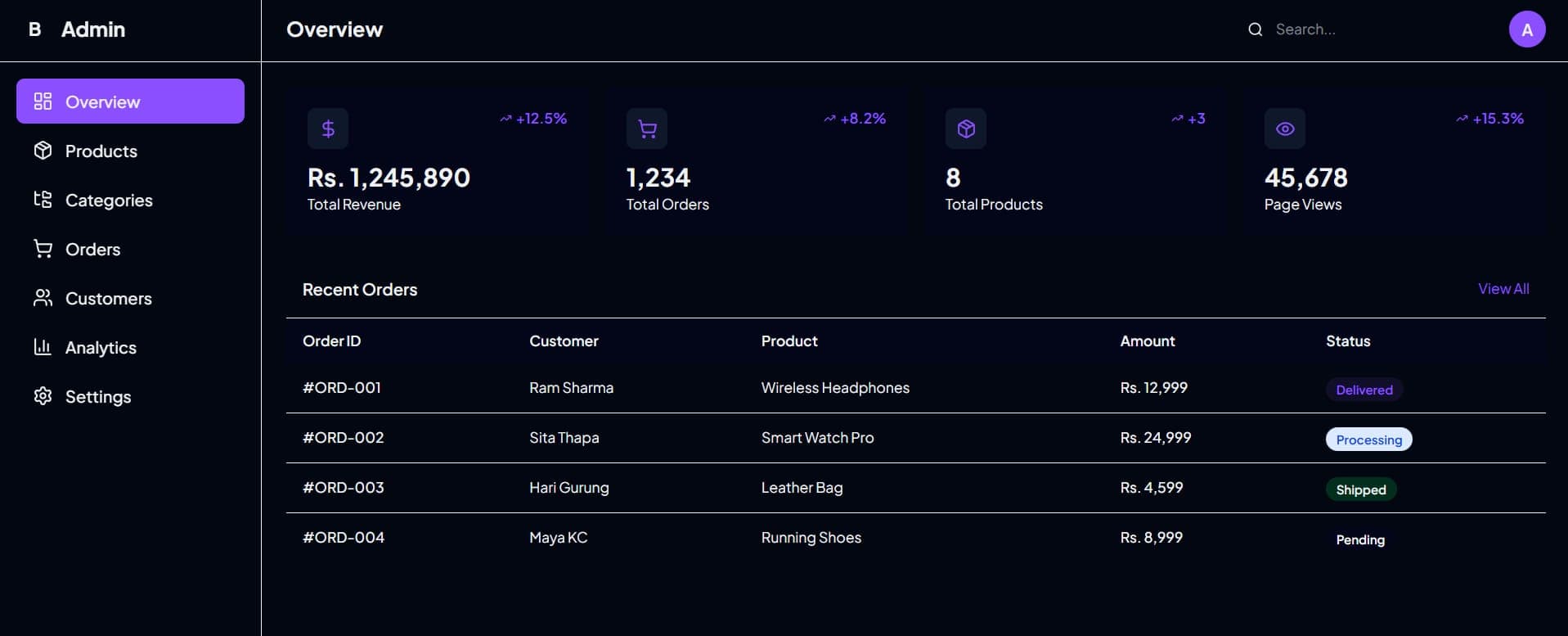
Task: Click customer Sita Thapa
Action: coord(564,438)
